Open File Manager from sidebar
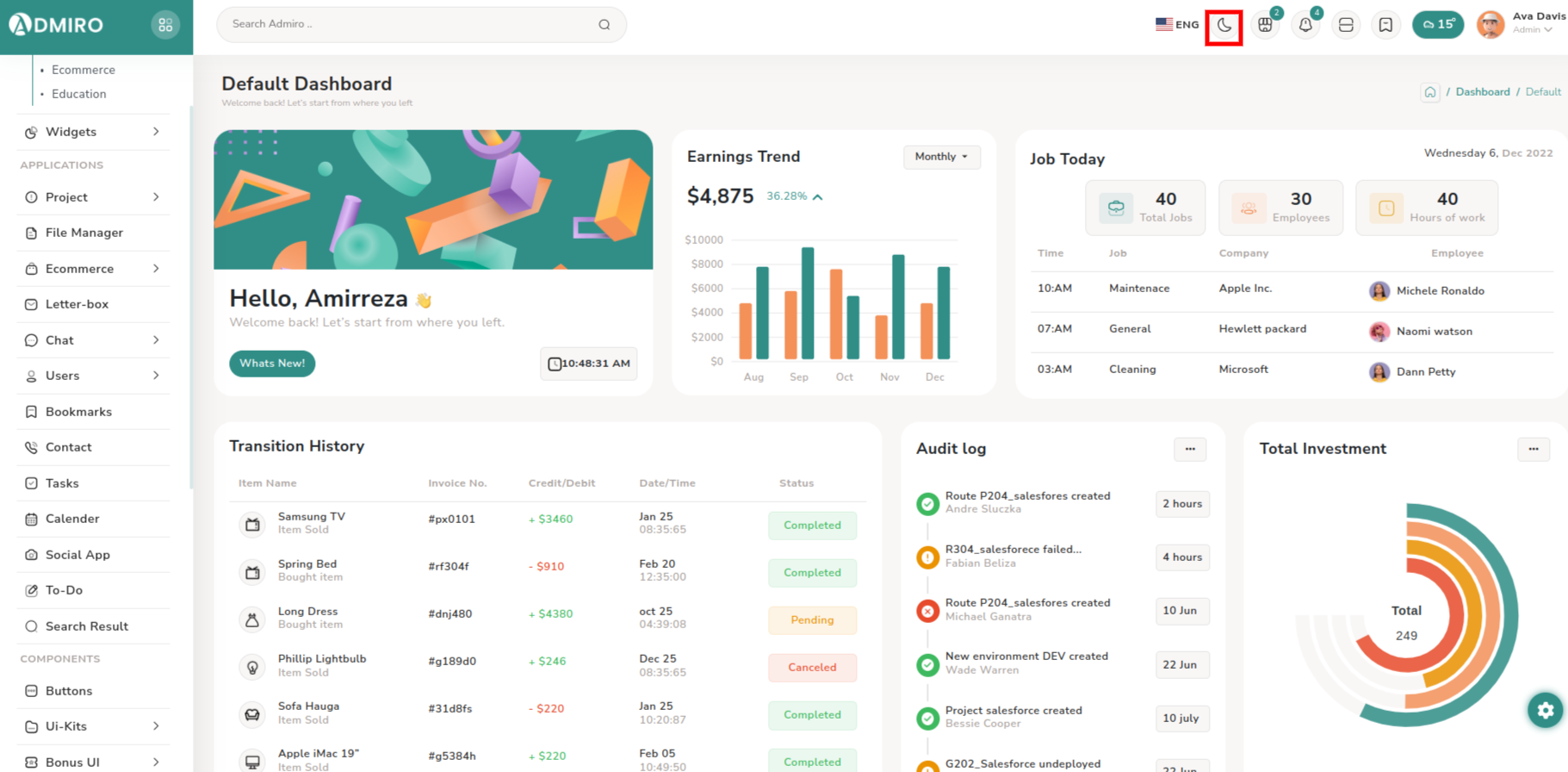 pyautogui.click(x=84, y=233)
